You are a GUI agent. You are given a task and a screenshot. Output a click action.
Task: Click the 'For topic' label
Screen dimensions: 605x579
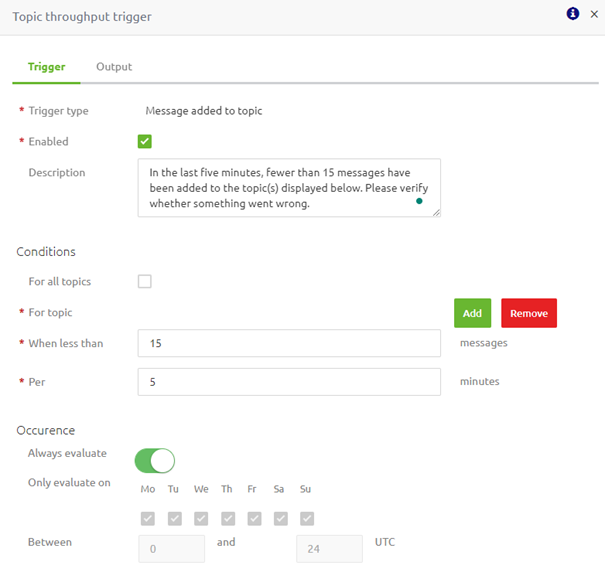(x=50, y=312)
